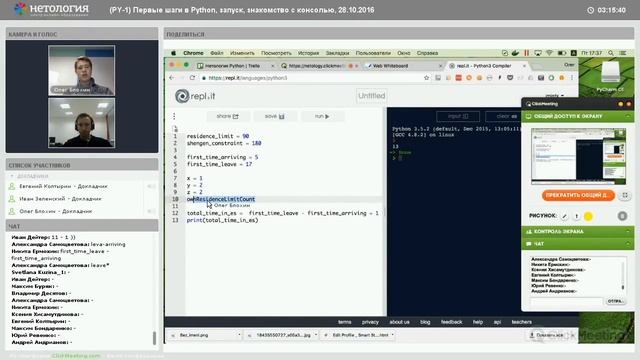
Task: Collapse the Докладчики group
Action: [12, 176]
